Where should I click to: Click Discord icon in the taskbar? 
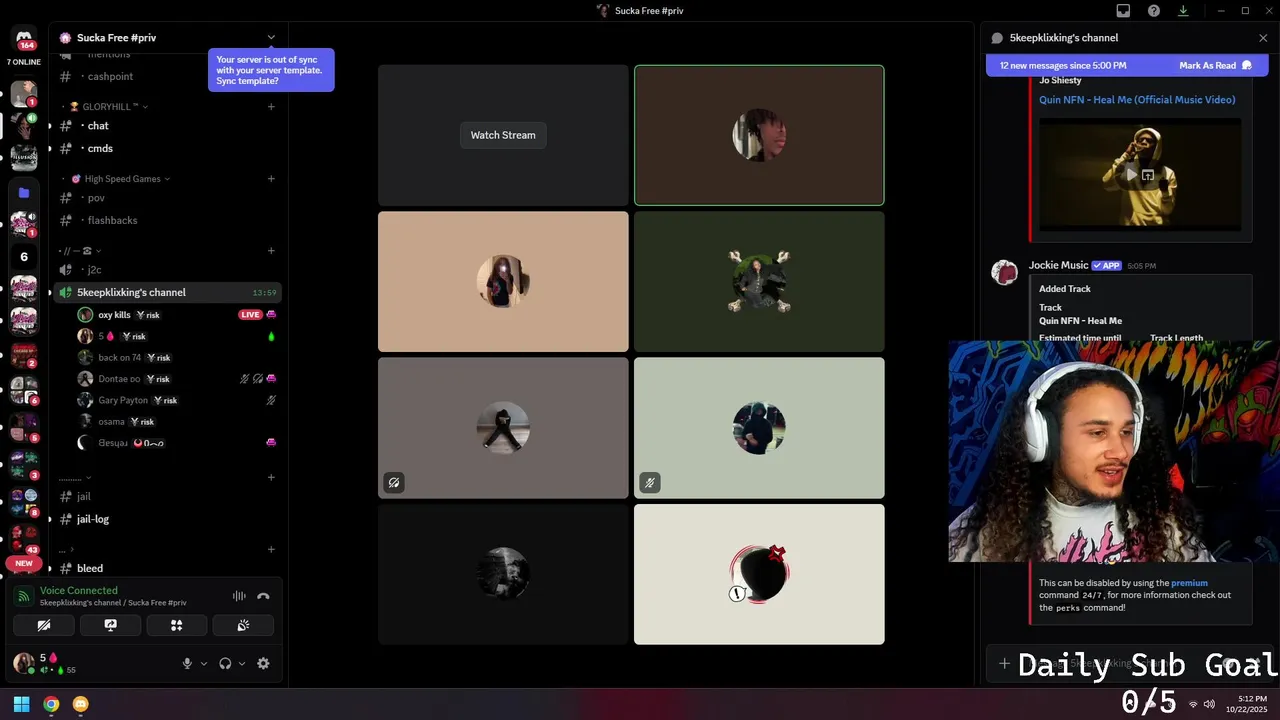click(81, 704)
